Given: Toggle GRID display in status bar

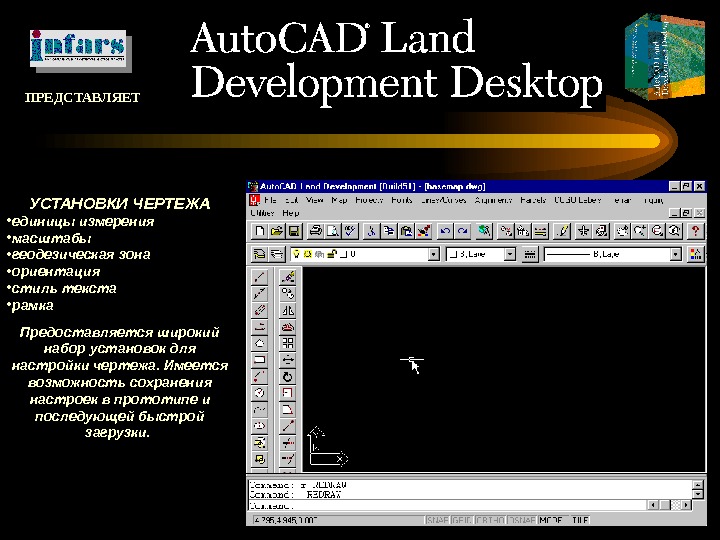Looking at the screenshot, I should click(462, 520).
